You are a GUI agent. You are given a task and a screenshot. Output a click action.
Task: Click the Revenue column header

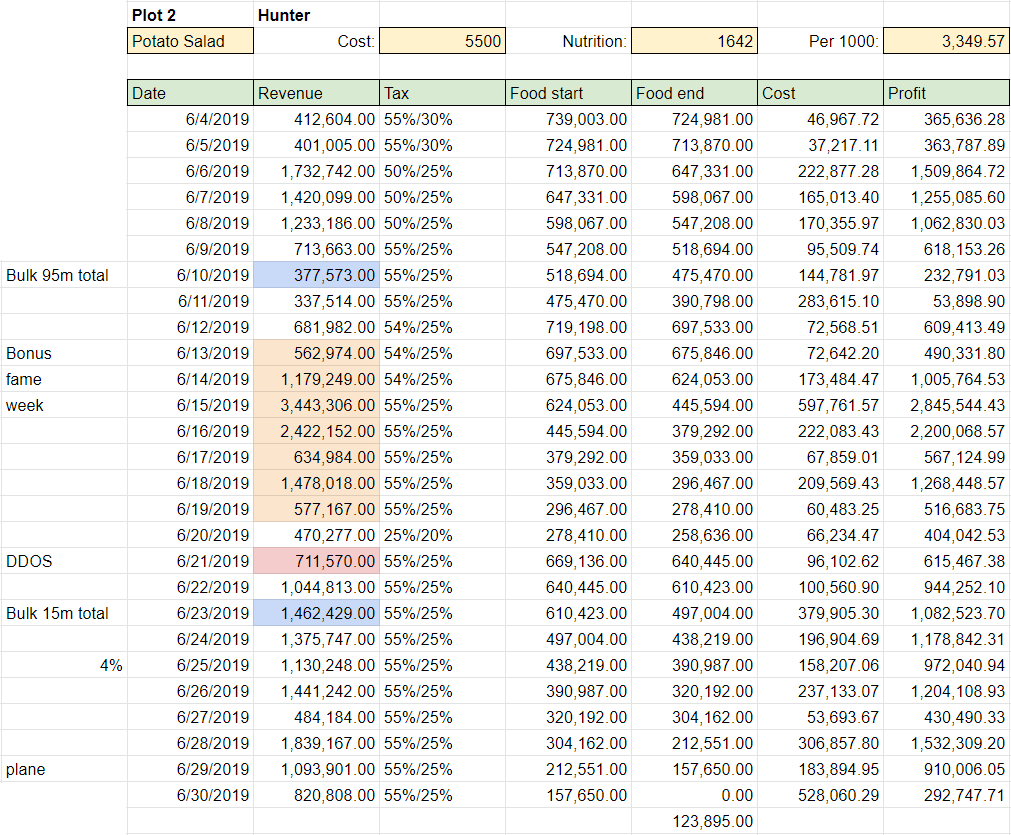(316, 93)
